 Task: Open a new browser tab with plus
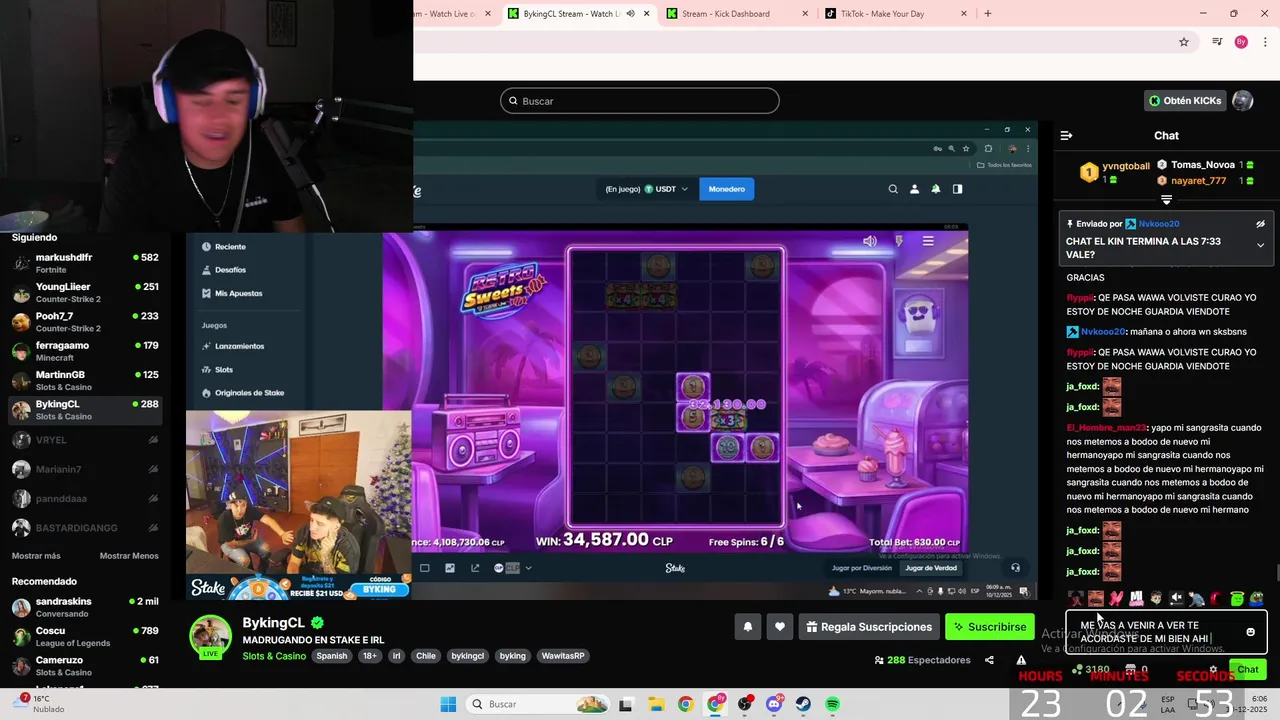988,14
